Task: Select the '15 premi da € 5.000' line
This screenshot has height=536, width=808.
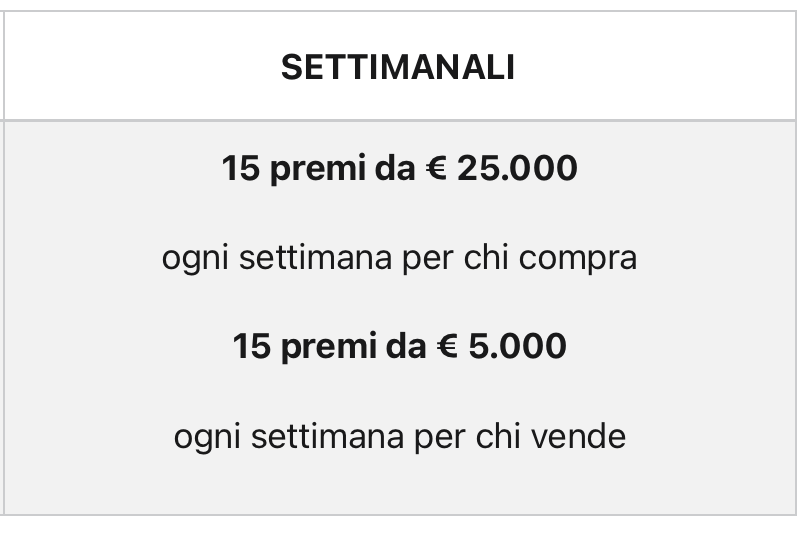Action: pyautogui.click(x=399, y=346)
